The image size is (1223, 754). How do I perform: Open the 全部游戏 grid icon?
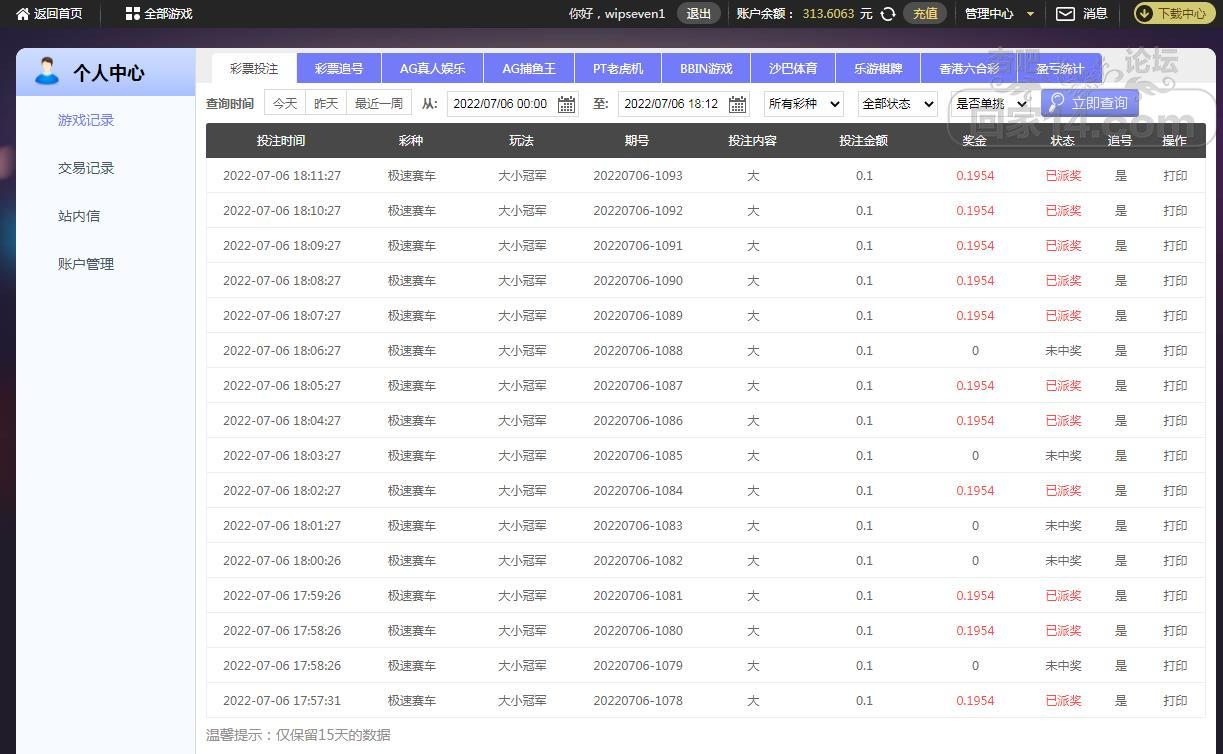132,14
